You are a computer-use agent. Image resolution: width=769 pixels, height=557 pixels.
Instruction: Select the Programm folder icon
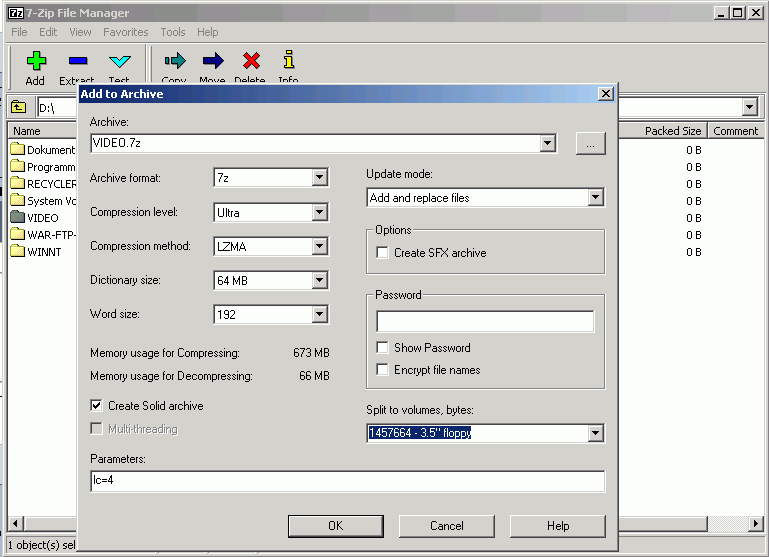18,166
